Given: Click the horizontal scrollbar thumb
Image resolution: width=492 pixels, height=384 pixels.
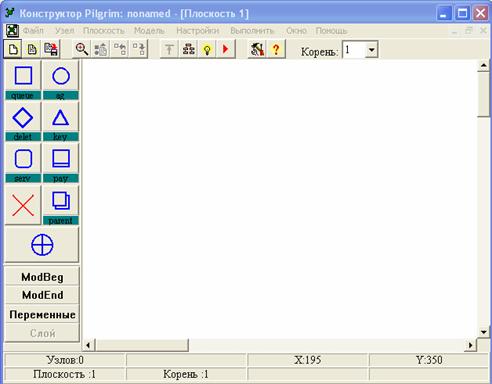Looking at the screenshot, I should [142, 345].
